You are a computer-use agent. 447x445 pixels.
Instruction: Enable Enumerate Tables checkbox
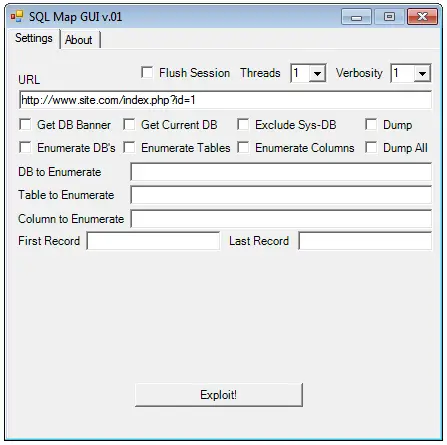coord(129,147)
